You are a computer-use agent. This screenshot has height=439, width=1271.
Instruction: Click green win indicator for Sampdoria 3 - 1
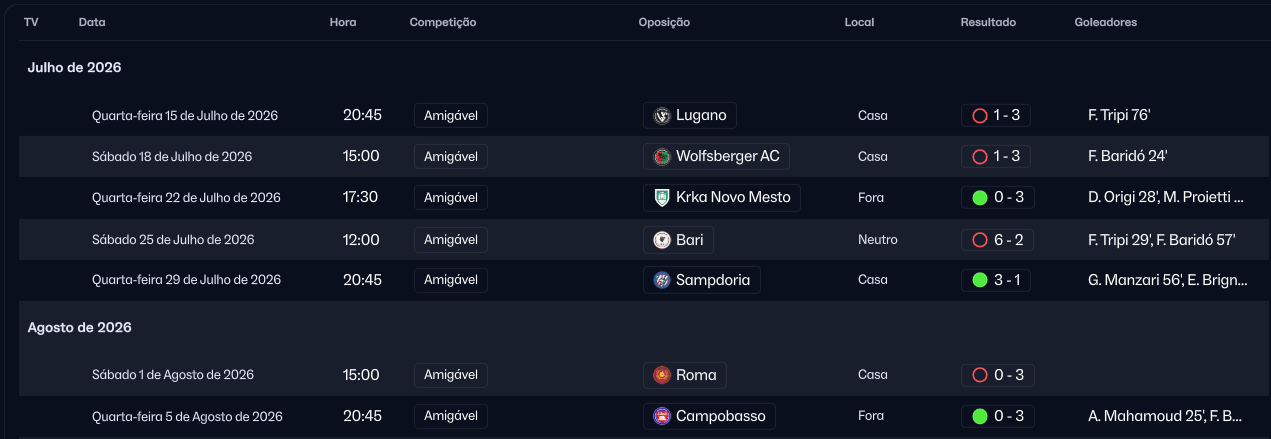click(x=980, y=280)
